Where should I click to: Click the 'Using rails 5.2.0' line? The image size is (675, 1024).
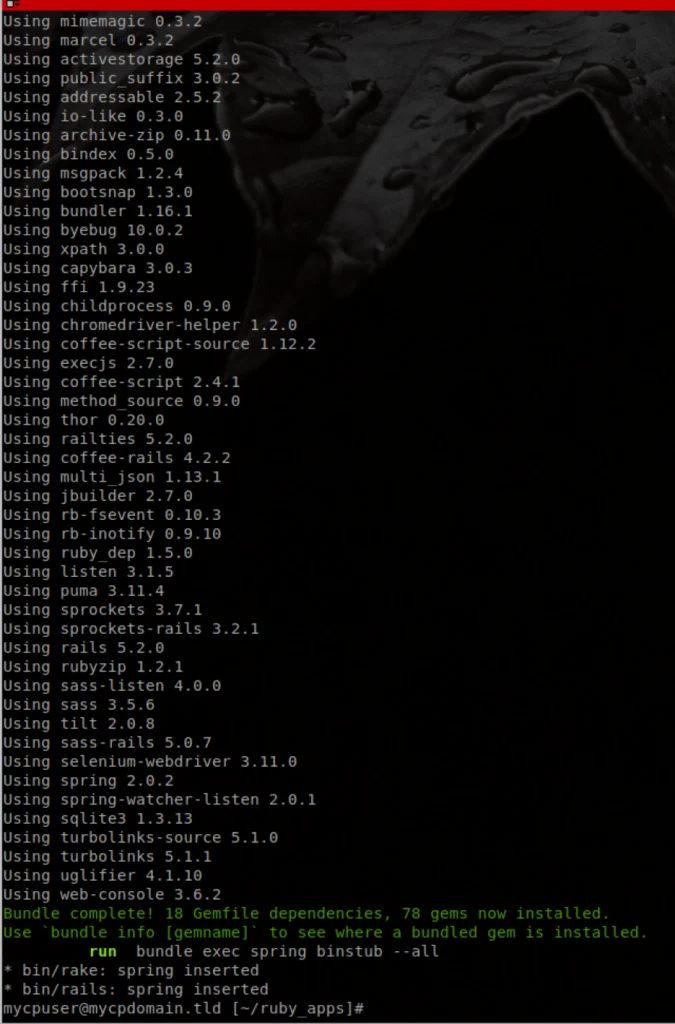click(x=84, y=648)
